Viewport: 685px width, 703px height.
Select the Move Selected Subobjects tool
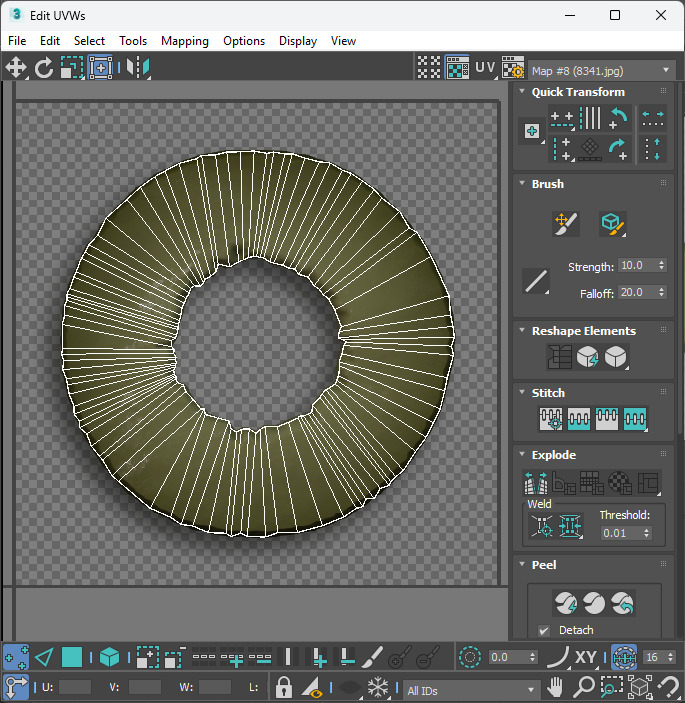click(16, 68)
